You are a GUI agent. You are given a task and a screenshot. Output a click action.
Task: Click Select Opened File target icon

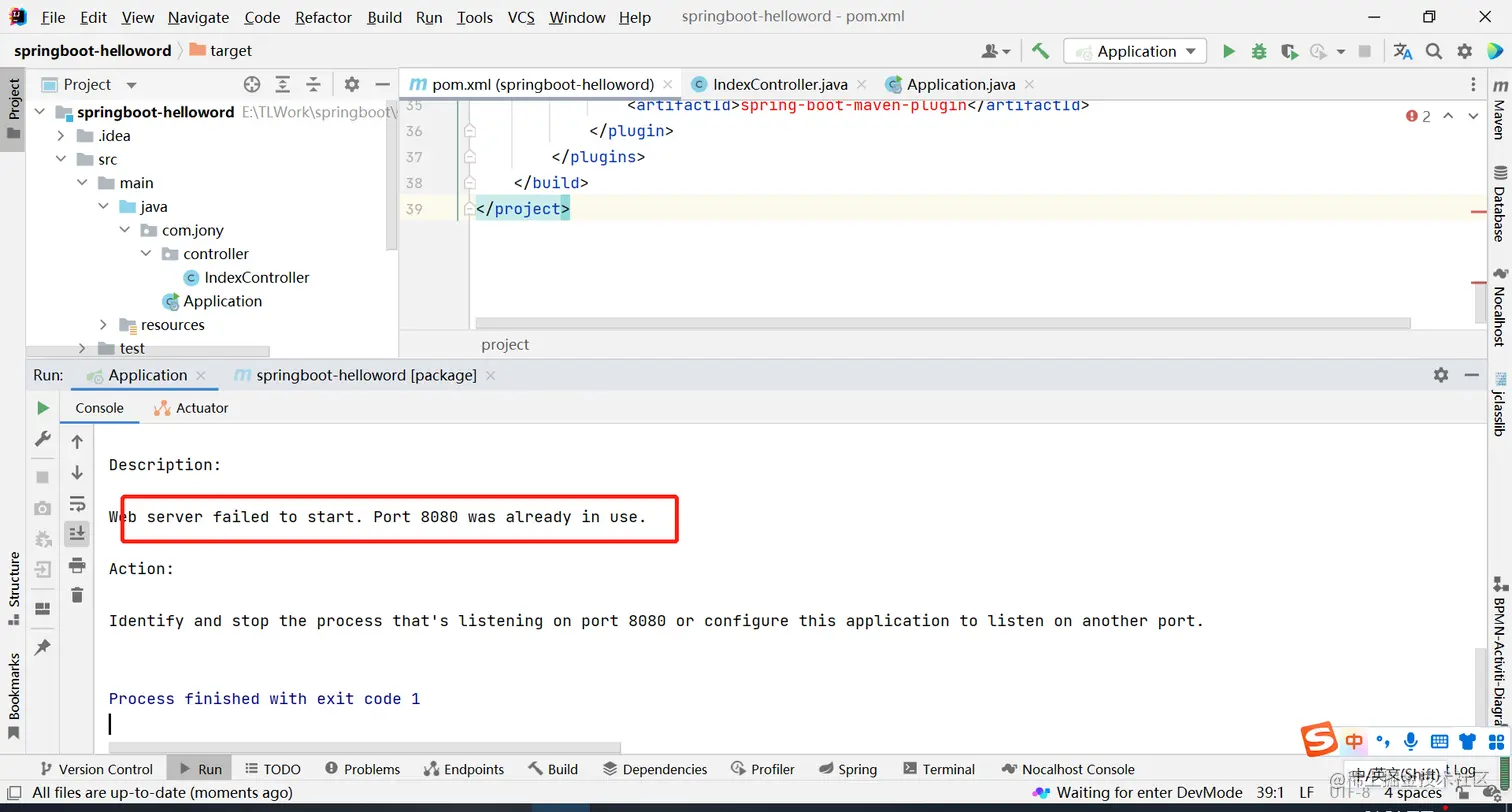pos(252,85)
